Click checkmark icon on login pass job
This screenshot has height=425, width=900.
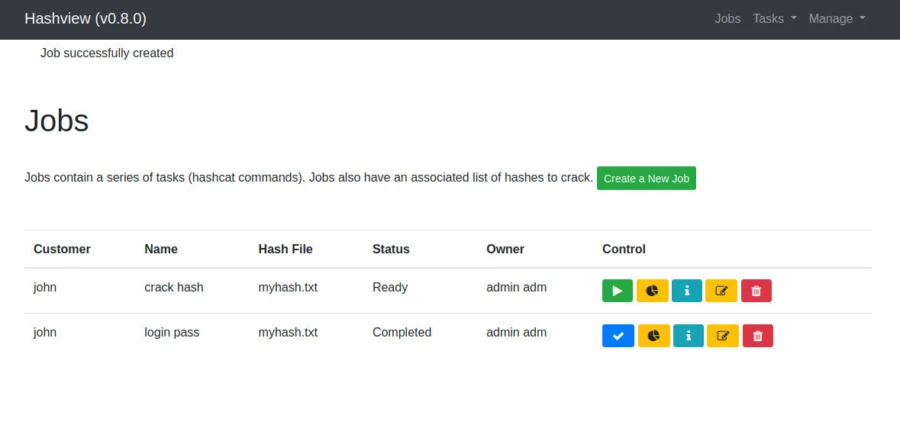pyautogui.click(x=618, y=336)
